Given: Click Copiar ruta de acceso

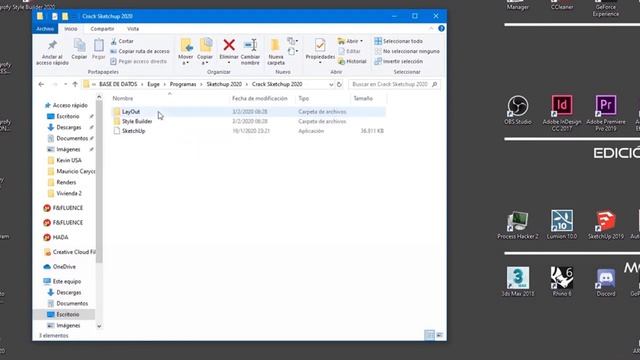Looking at the screenshot, I should pos(140,51).
